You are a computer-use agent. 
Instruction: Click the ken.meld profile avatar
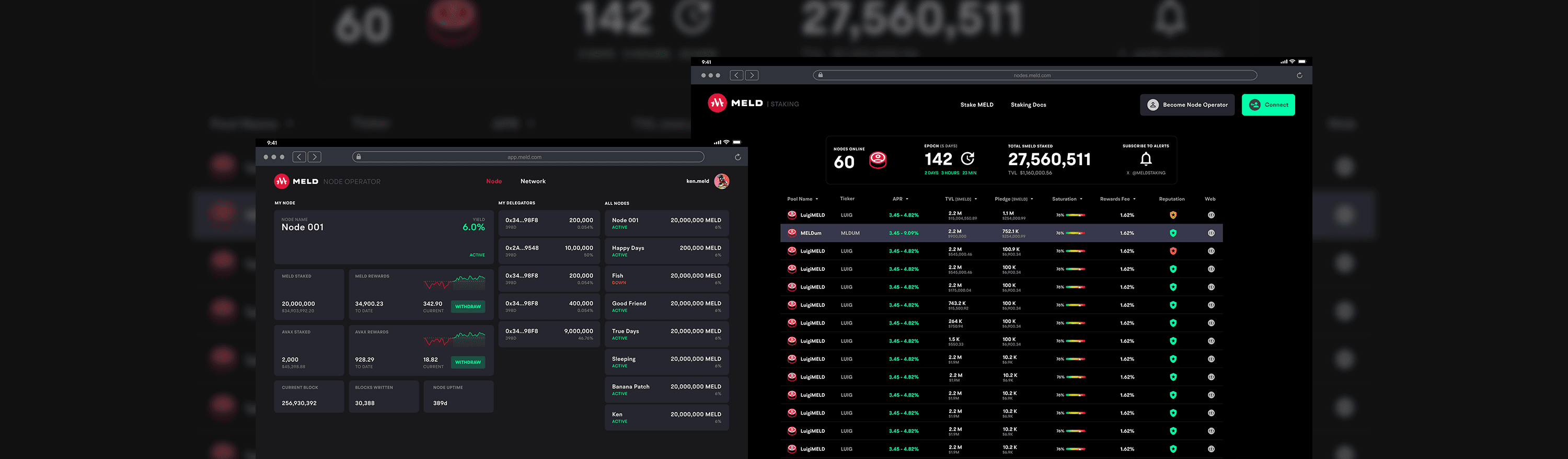pos(721,181)
